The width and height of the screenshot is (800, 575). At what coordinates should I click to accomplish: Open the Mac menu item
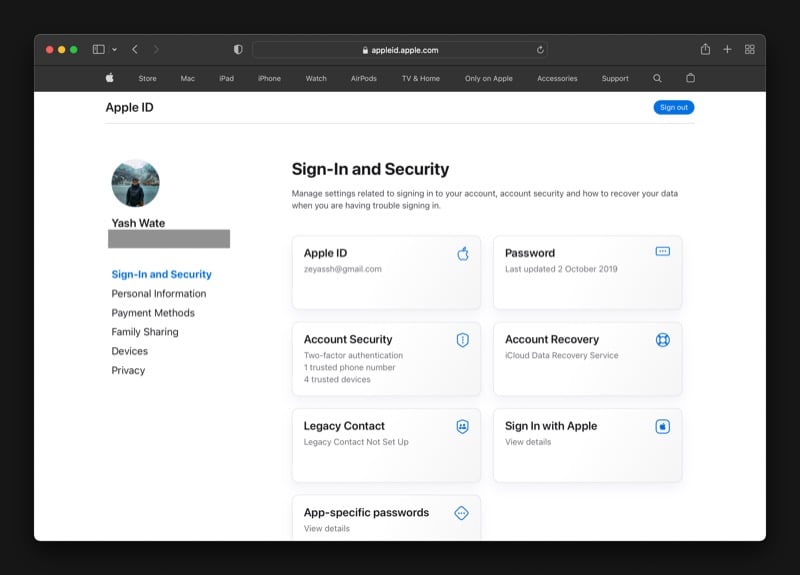tap(188, 79)
